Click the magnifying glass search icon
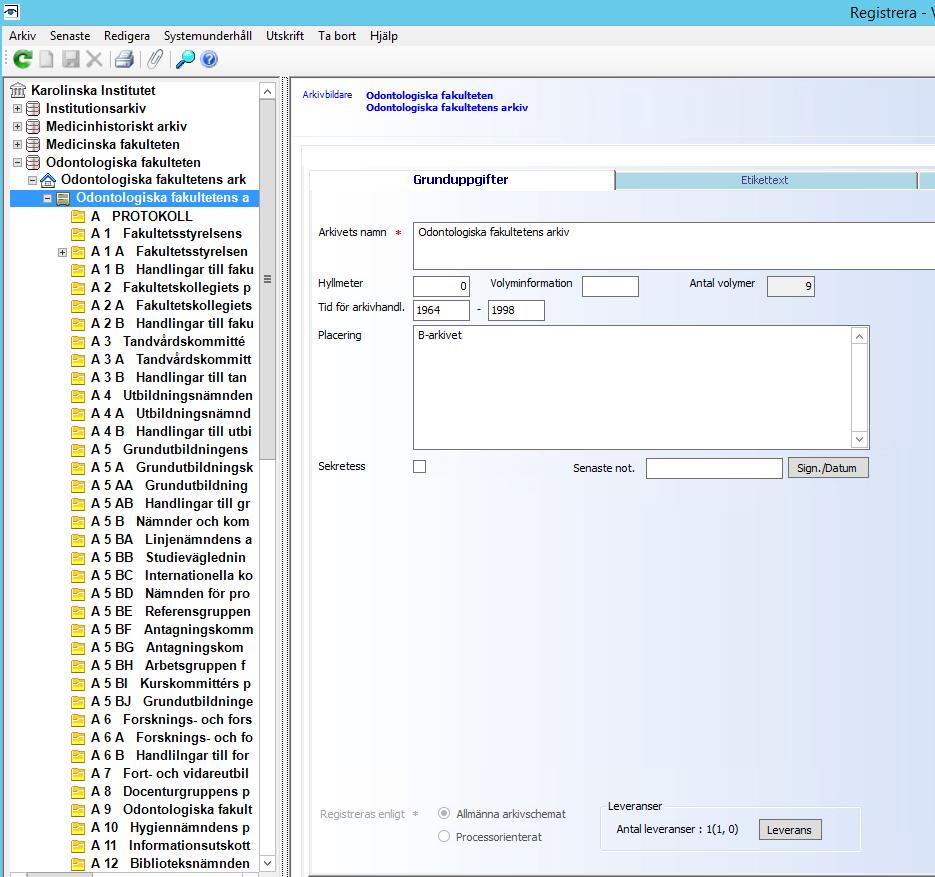This screenshot has width=935, height=877. point(185,59)
